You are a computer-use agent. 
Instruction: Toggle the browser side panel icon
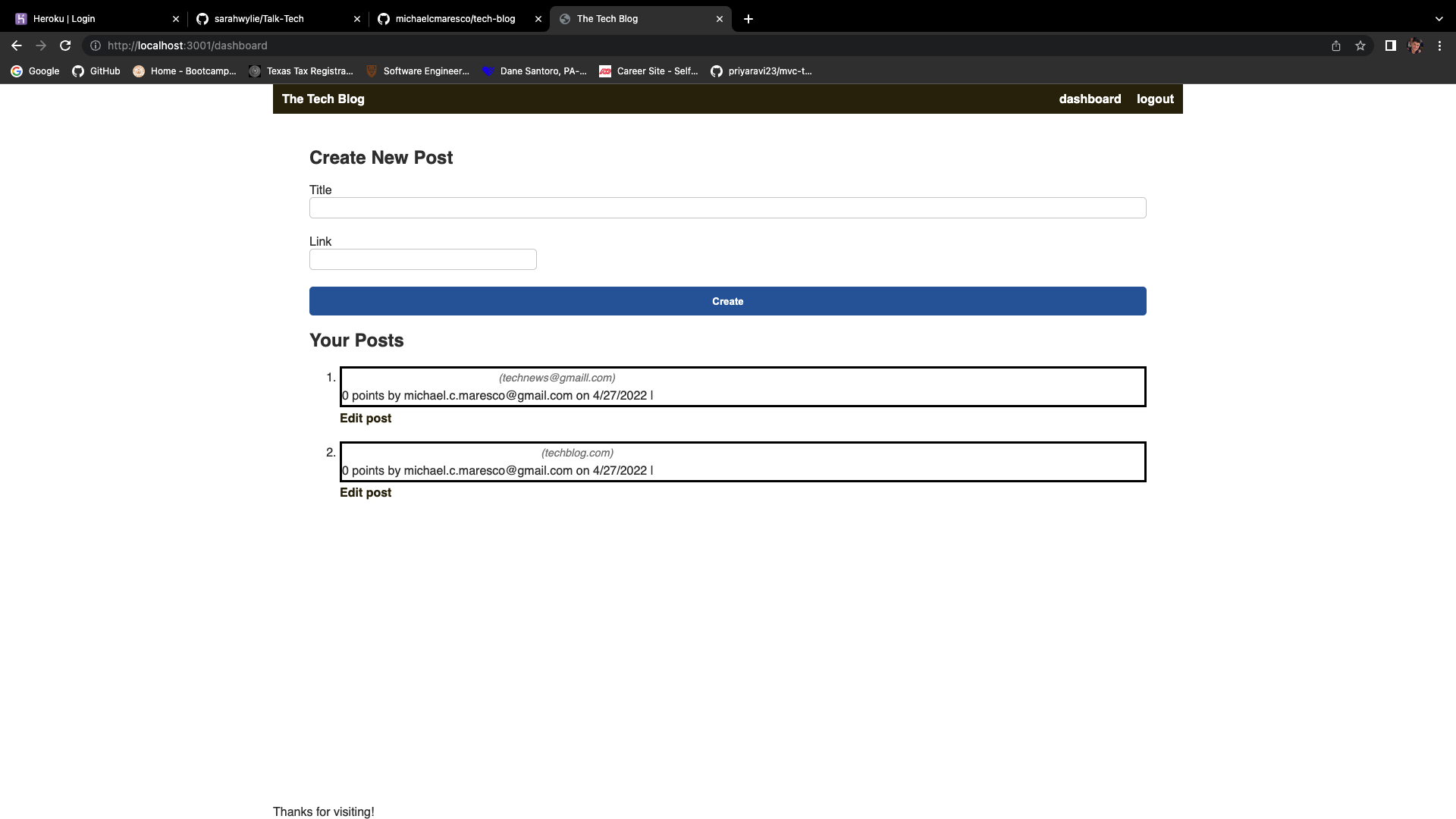coord(1390,45)
